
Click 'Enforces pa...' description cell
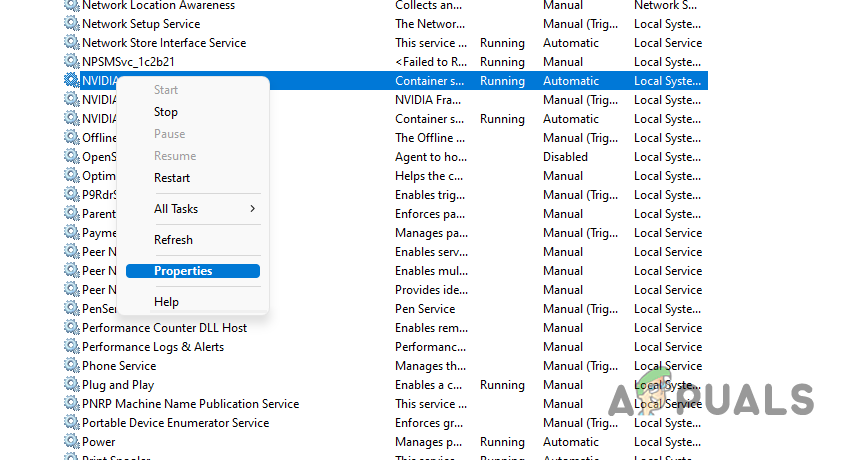(430, 214)
